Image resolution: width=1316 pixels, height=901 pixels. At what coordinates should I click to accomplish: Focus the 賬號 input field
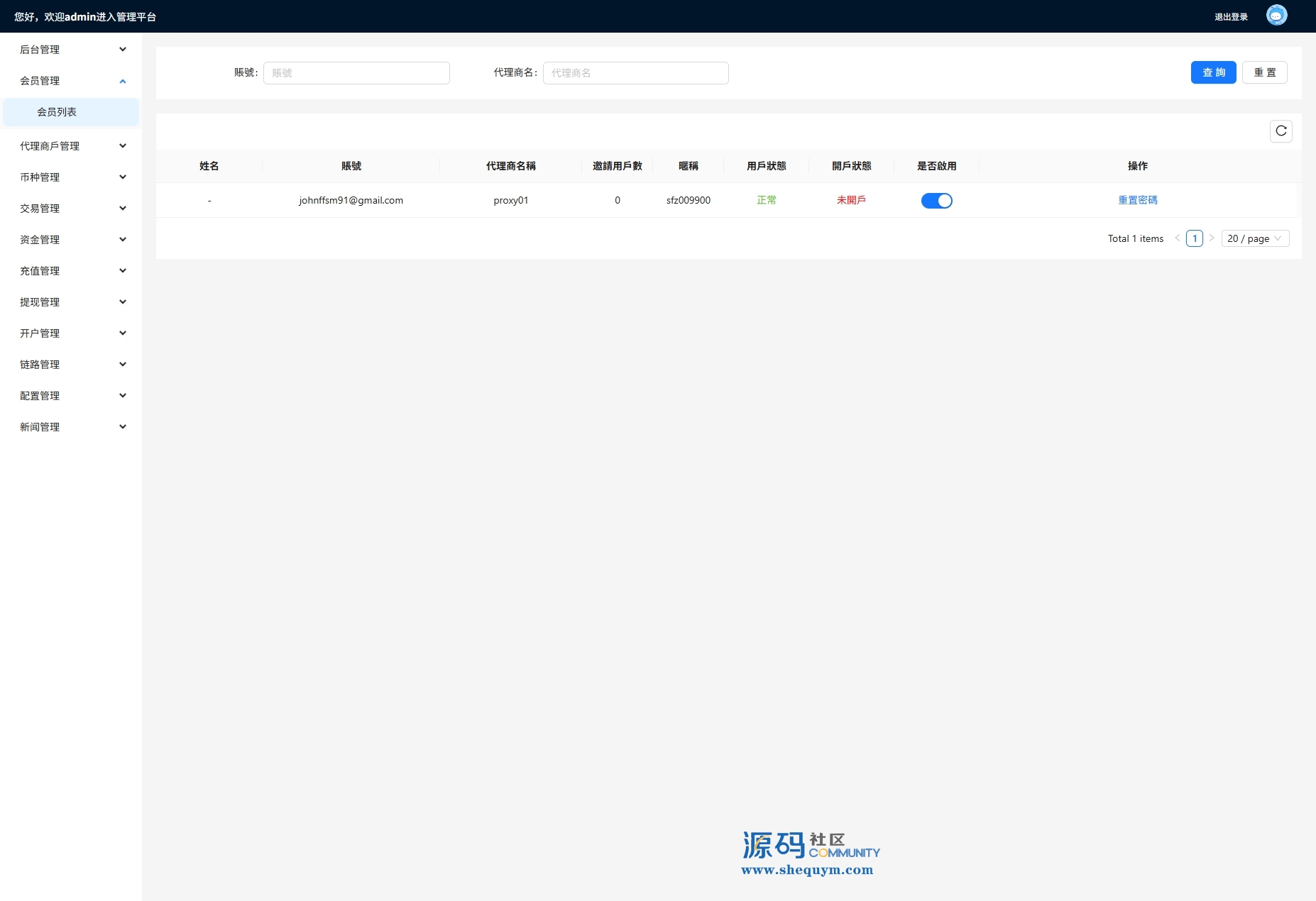coord(356,73)
